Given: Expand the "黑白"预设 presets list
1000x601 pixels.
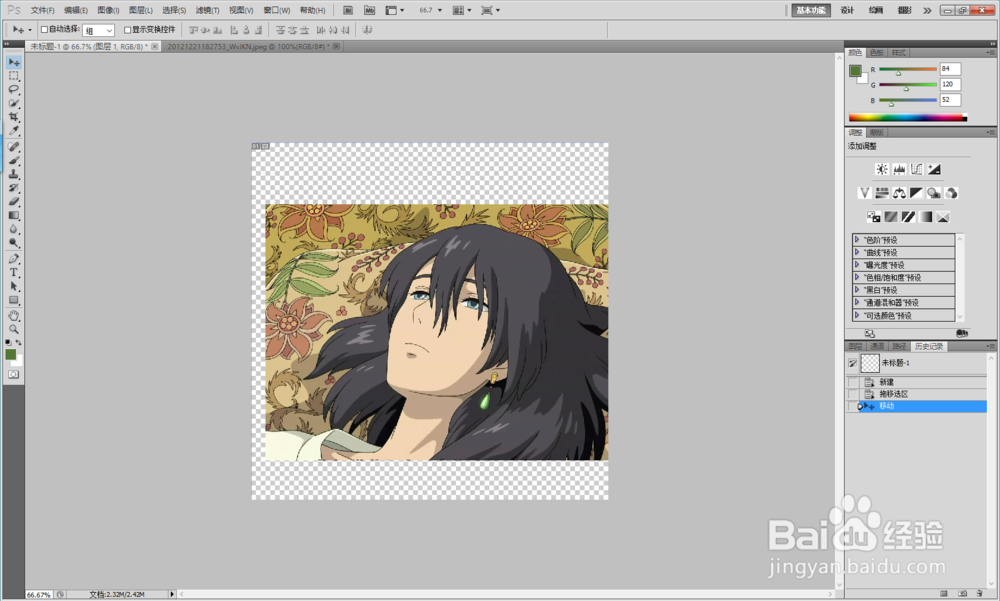Looking at the screenshot, I should click(x=857, y=290).
